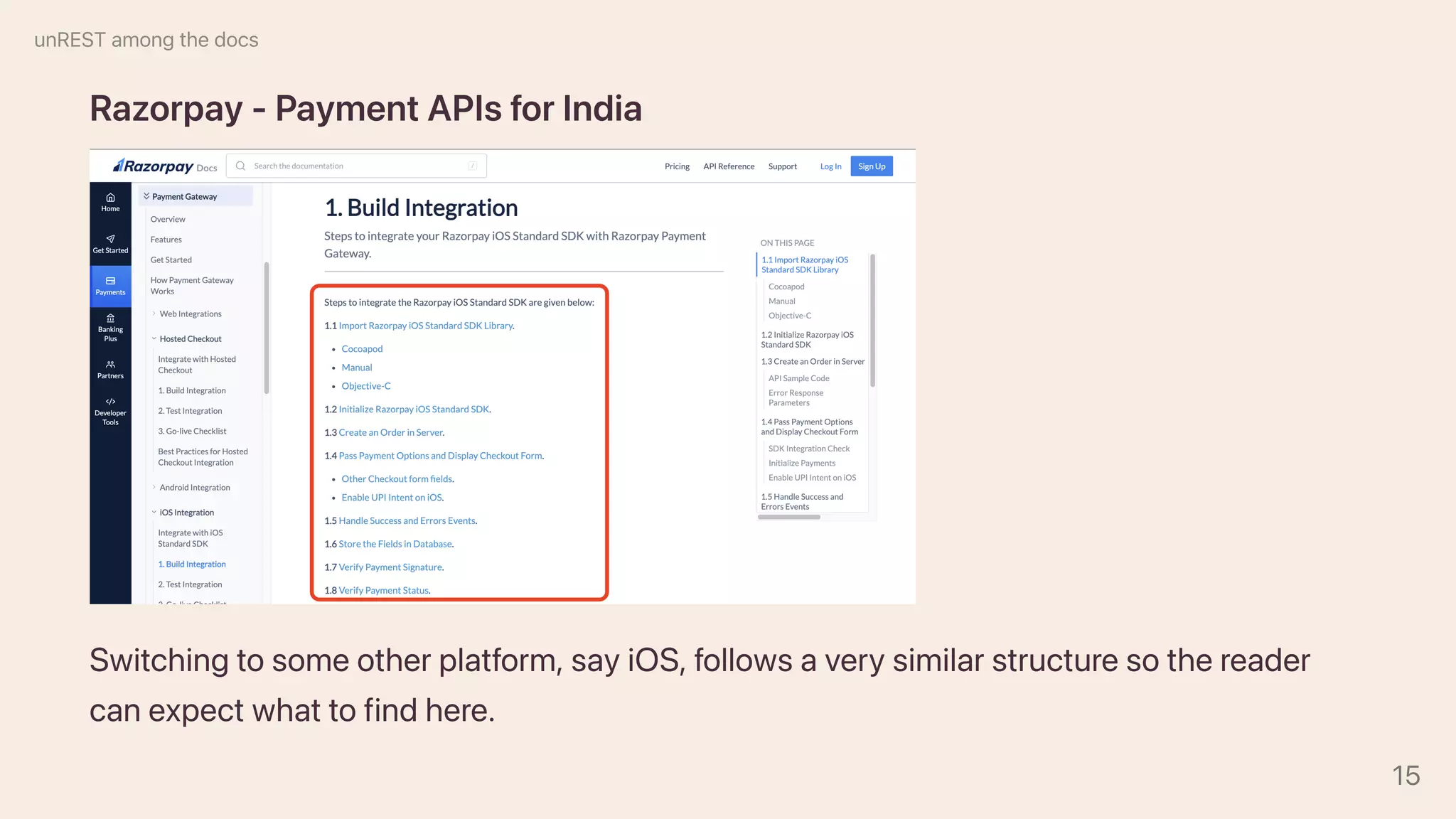1456x819 pixels.
Task: Jump to 1.1 Import Razorpay iOS Standard SDK Library
Action: pyautogui.click(x=805, y=264)
